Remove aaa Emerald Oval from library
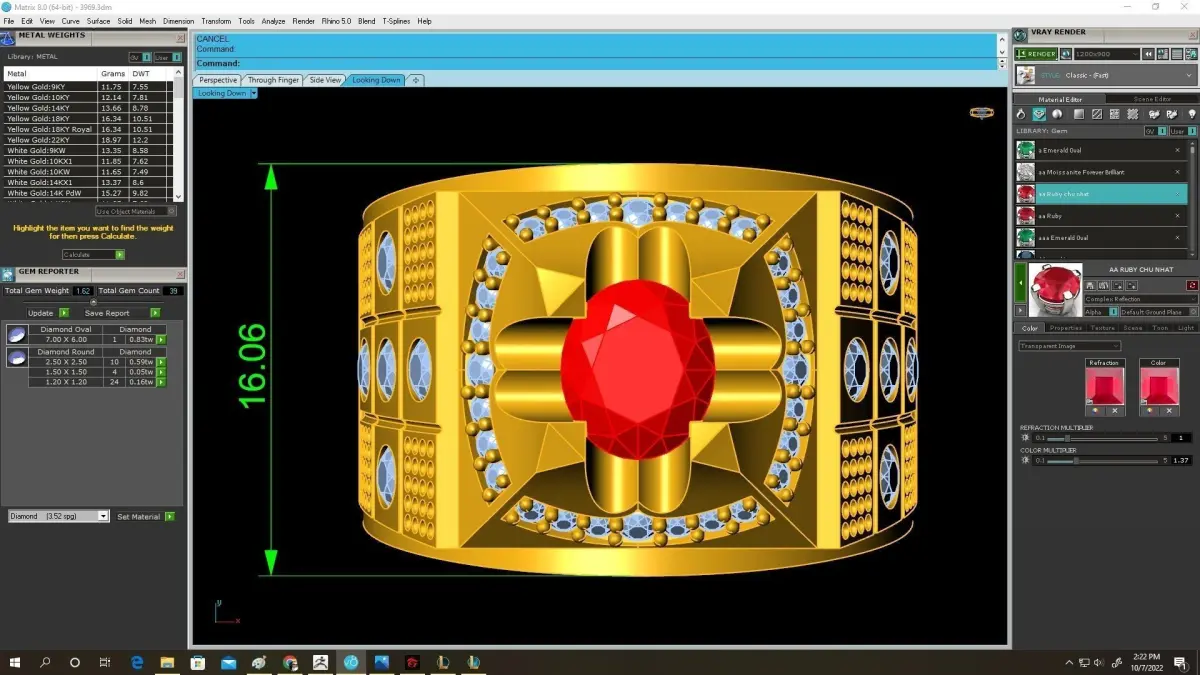 [x=1177, y=238]
